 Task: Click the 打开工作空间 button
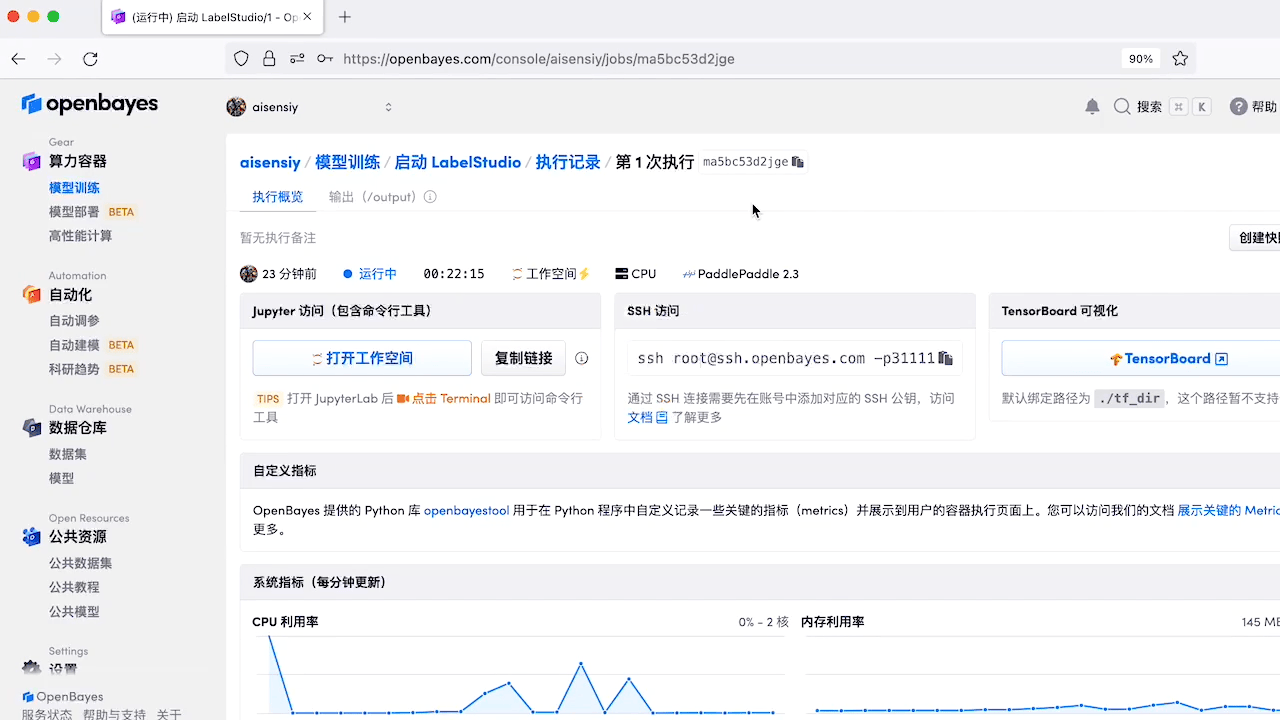pos(361,358)
